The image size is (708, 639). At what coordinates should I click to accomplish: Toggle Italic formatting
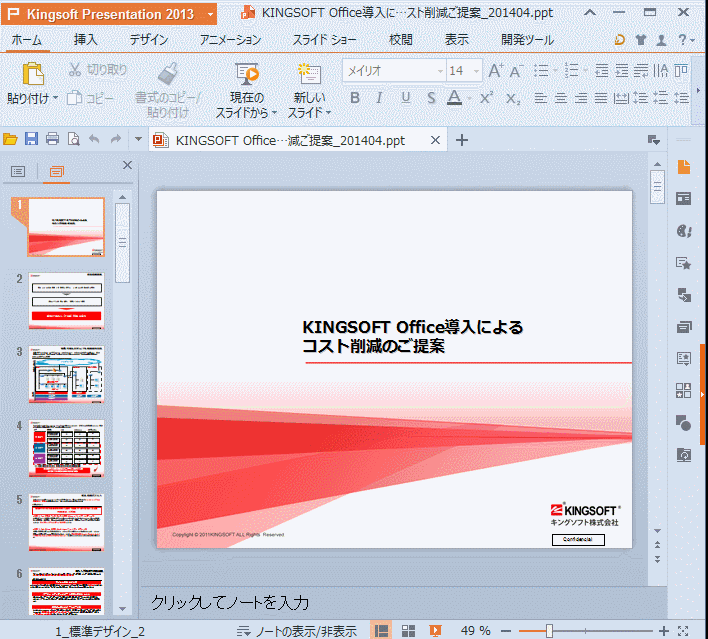[x=379, y=98]
